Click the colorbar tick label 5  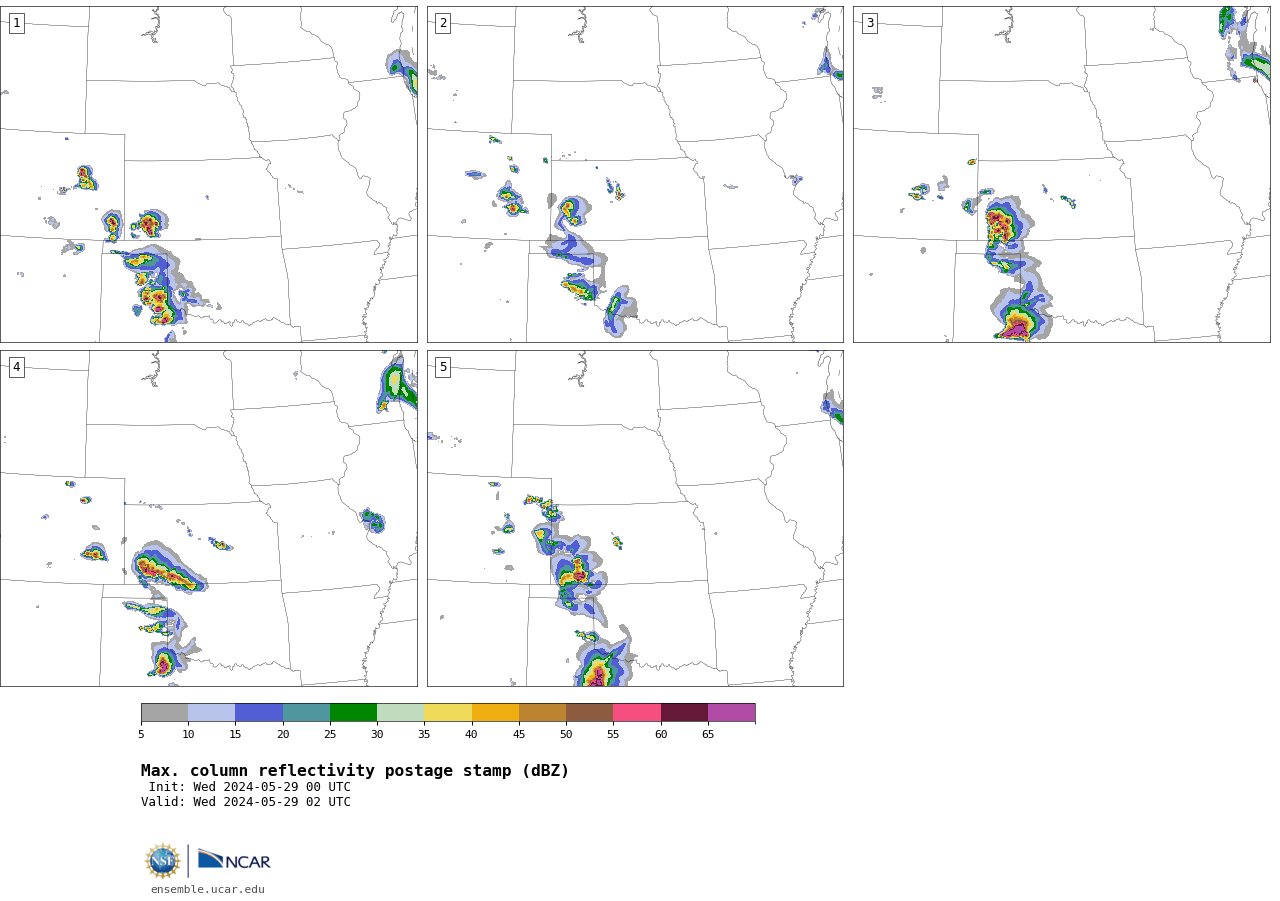pos(141,735)
